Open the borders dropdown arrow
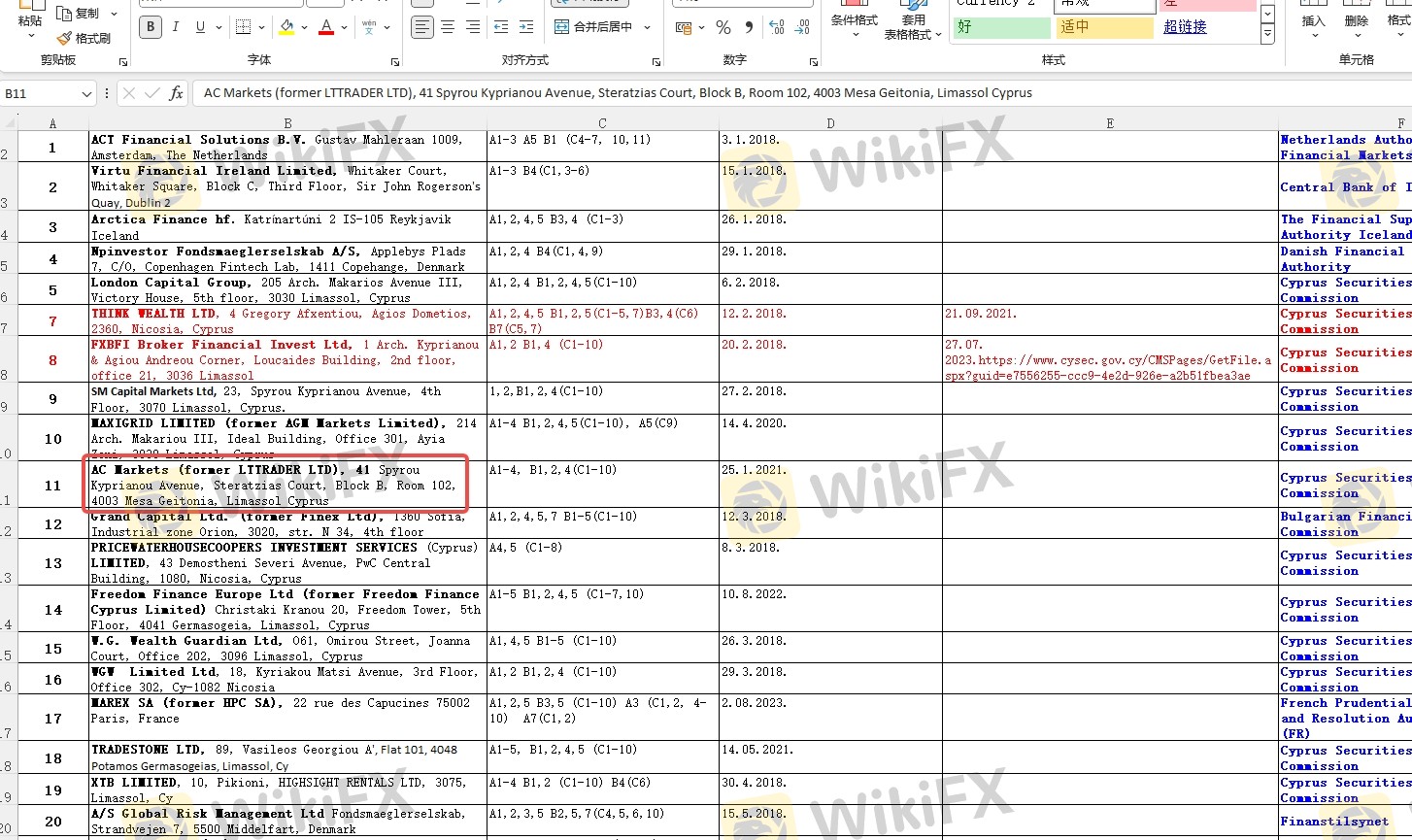Viewport: 1412px width, 840px height. click(x=260, y=27)
